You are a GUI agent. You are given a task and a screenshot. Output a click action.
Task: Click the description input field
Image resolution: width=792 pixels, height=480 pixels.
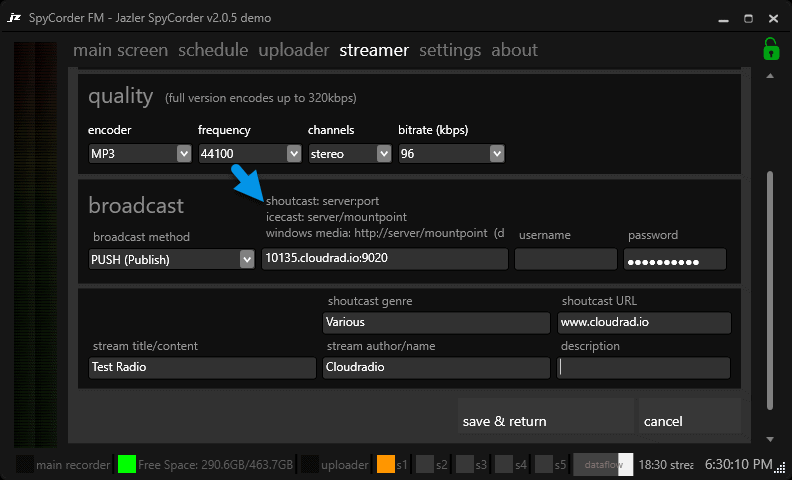(644, 367)
